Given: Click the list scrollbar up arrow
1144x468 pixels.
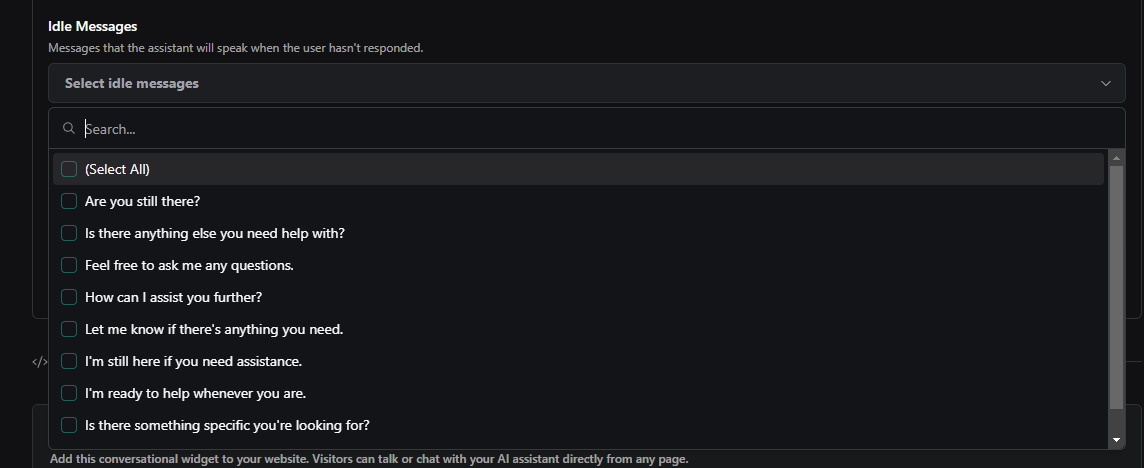Looking at the screenshot, I should tap(1116, 158).
